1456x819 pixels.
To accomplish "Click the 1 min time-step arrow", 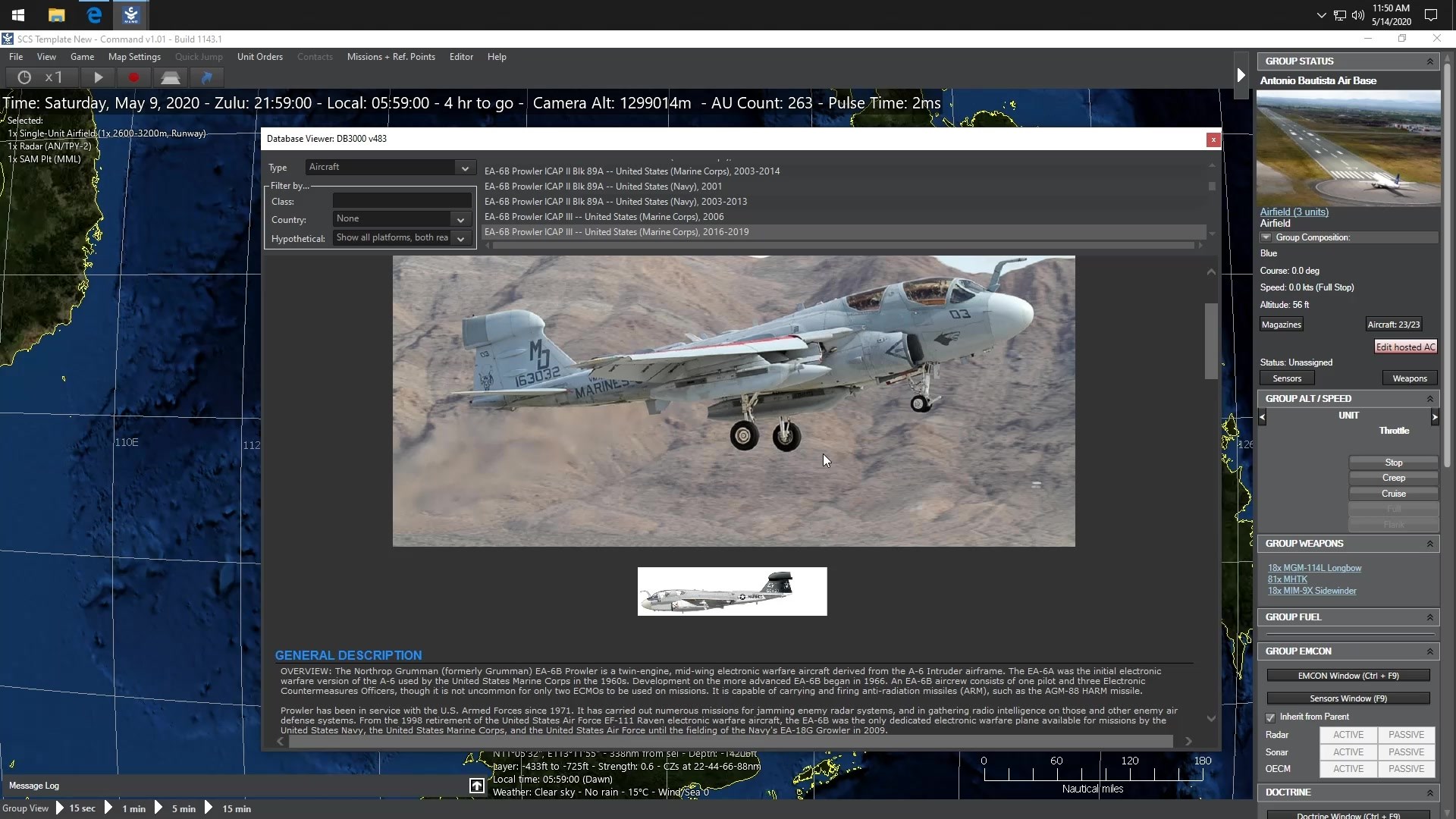I will pyautogui.click(x=108, y=808).
